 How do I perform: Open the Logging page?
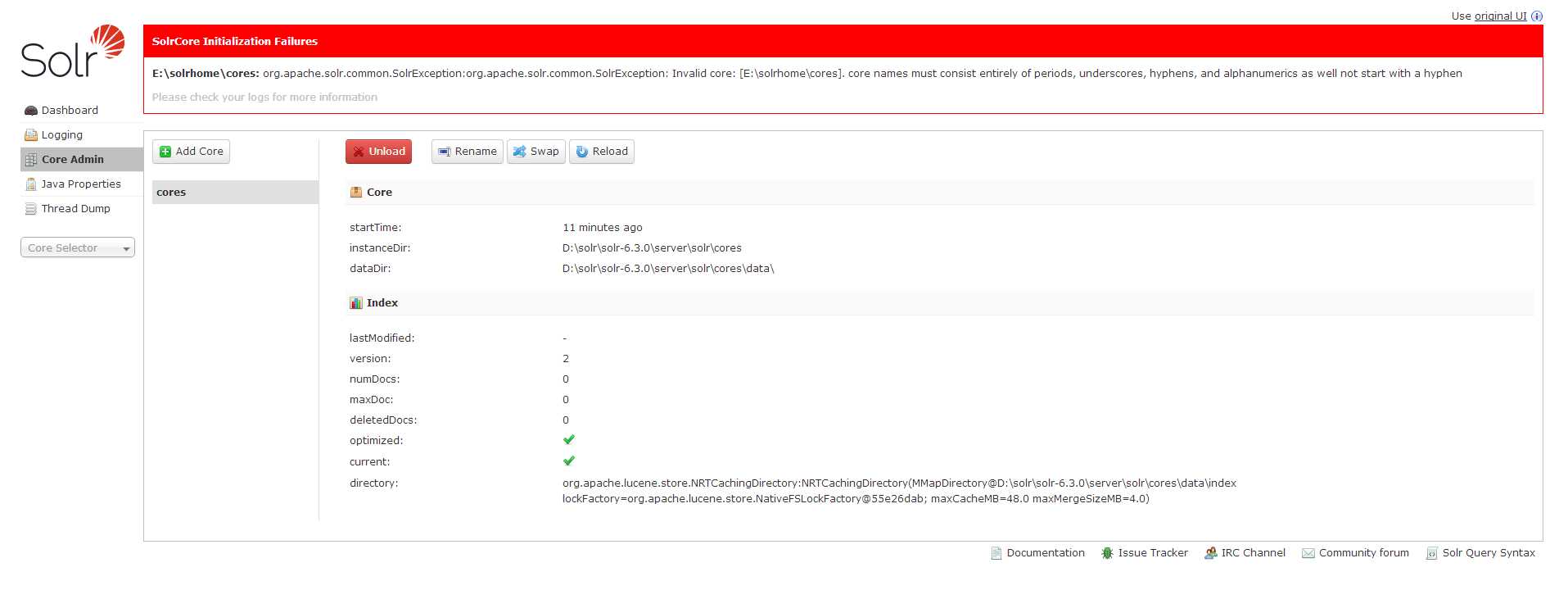tap(62, 134)
